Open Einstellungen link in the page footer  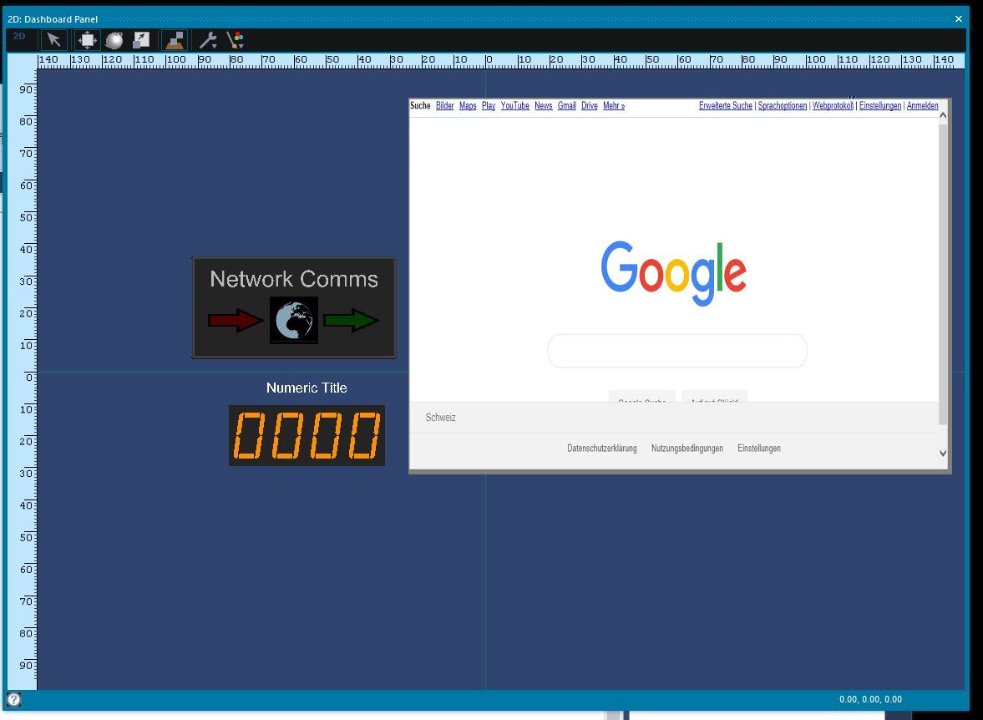point(759,448)
